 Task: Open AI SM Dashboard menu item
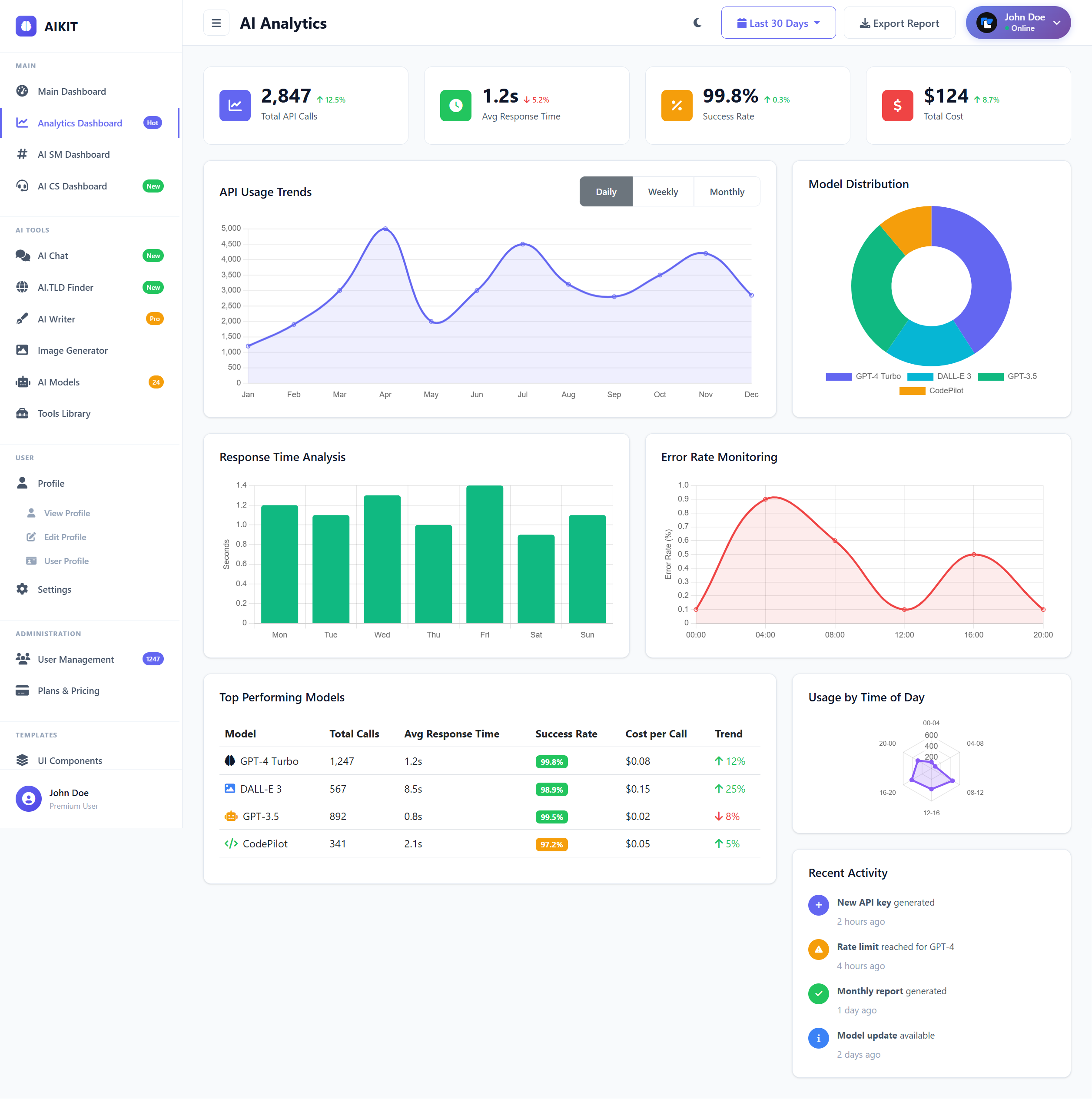point(73,155)
